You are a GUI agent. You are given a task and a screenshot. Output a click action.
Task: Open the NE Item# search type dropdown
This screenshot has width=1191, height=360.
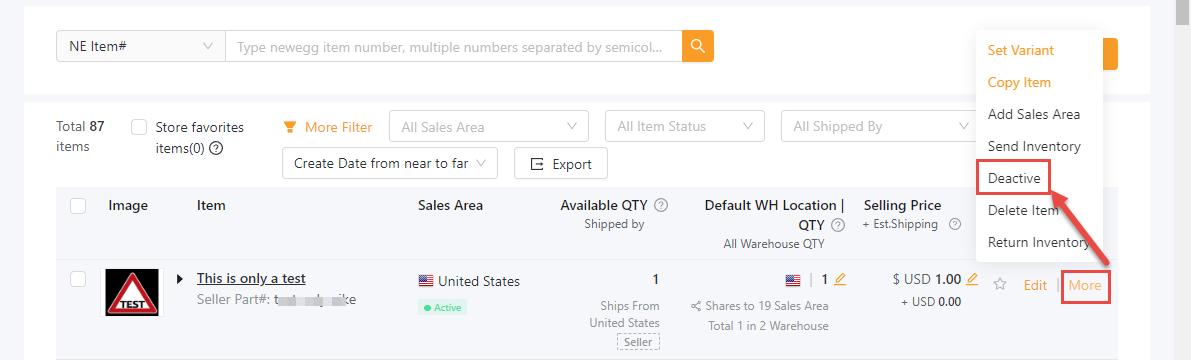(x=141, y=46)
